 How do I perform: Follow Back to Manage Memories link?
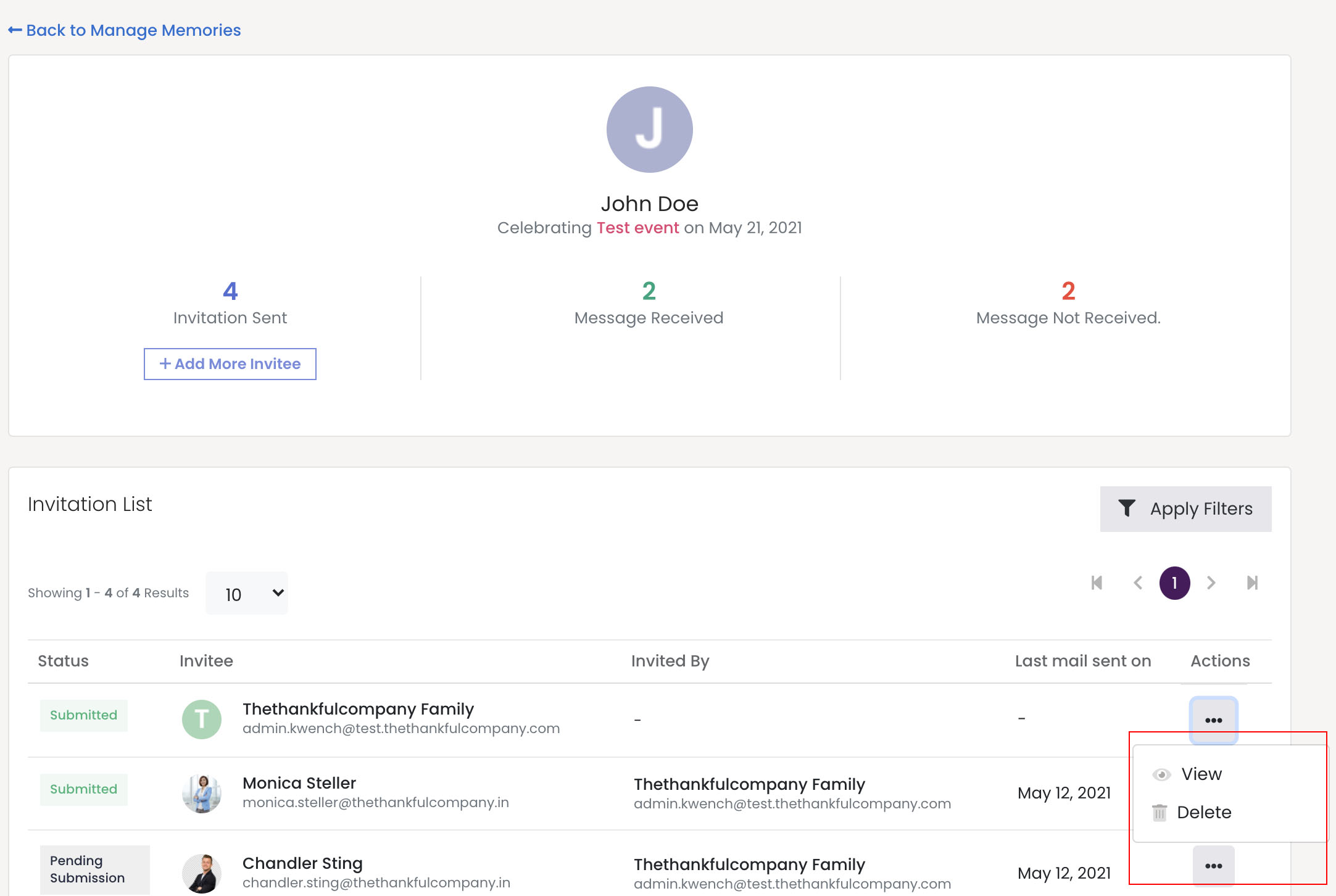[x=133, y=30]
